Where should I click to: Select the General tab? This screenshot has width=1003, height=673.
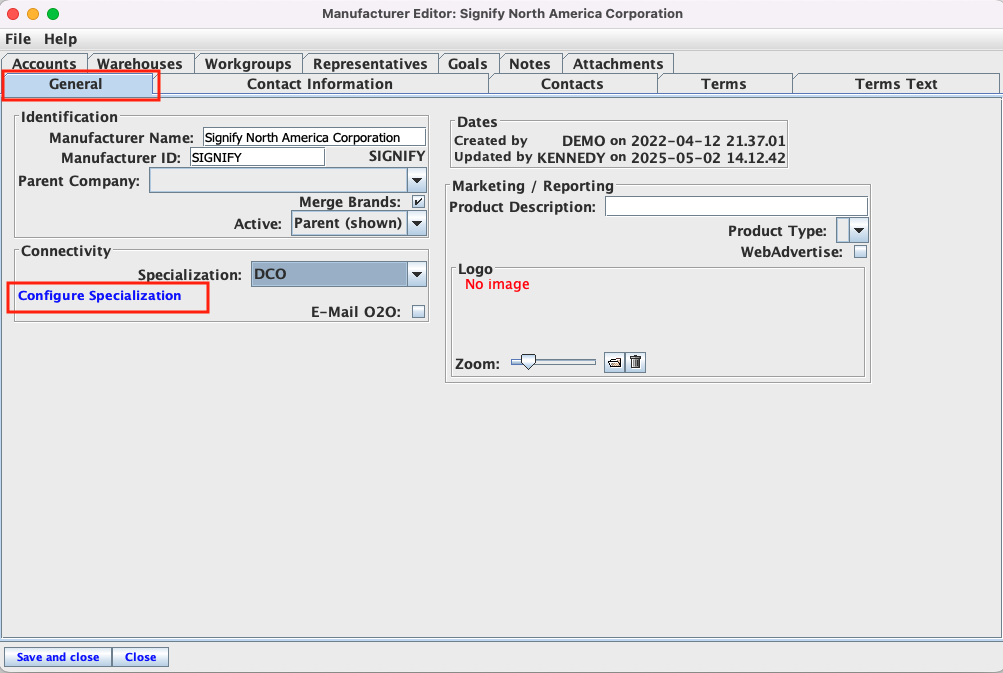click(x=75, y=84)
